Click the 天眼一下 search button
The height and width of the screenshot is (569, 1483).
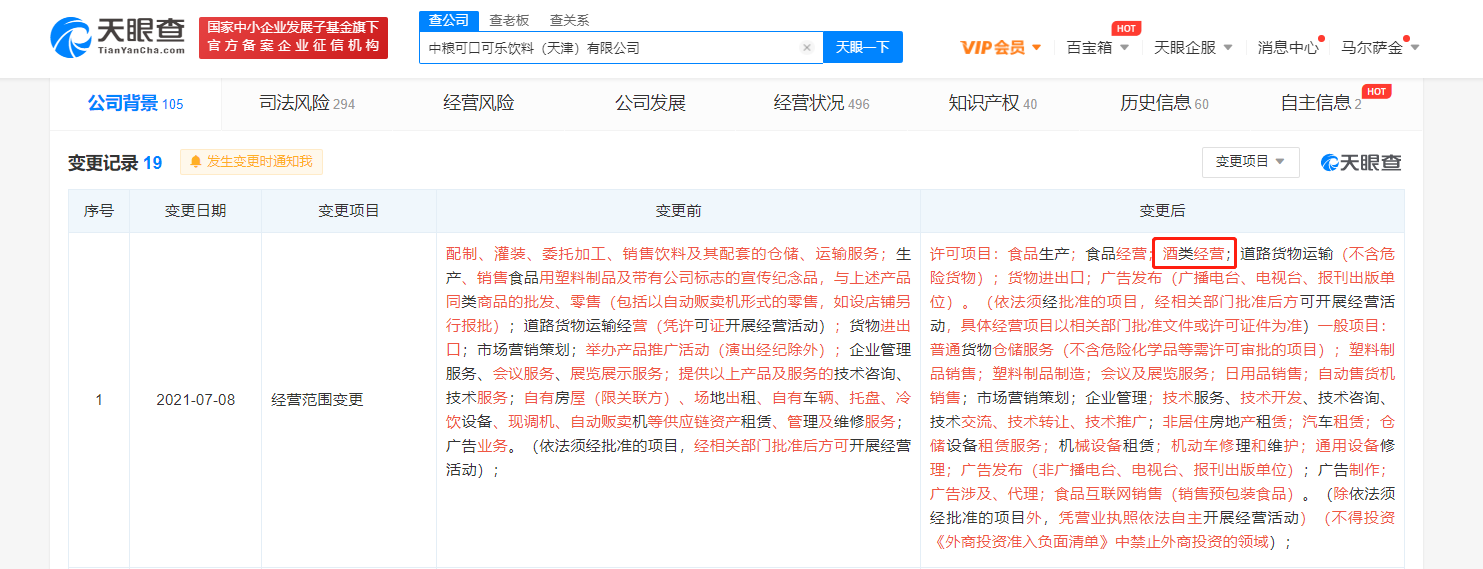point(862,47)
